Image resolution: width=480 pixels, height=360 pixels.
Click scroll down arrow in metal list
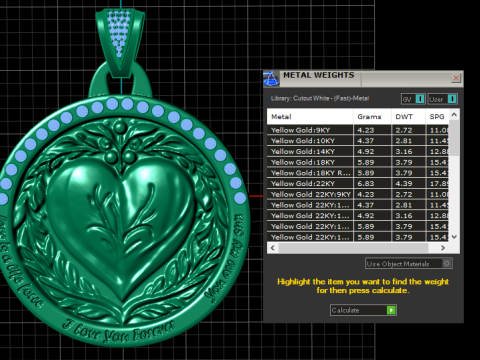point(454,237)
